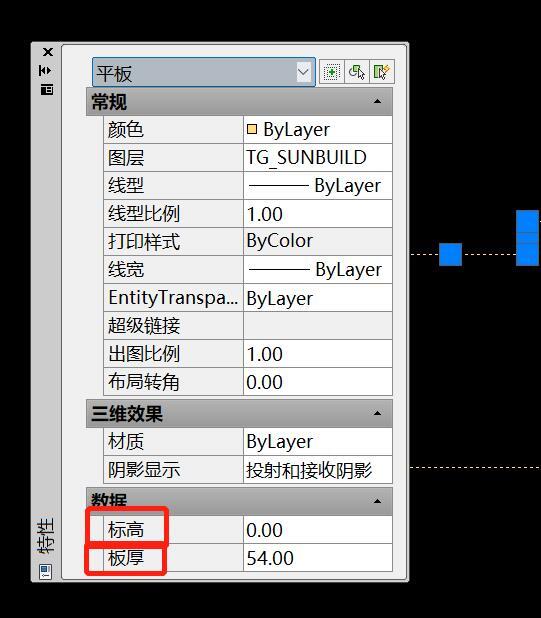The height and width of the screenshot is (618, 541).
Task: Click the Select Objects icon
Action: tap(357, 72)
